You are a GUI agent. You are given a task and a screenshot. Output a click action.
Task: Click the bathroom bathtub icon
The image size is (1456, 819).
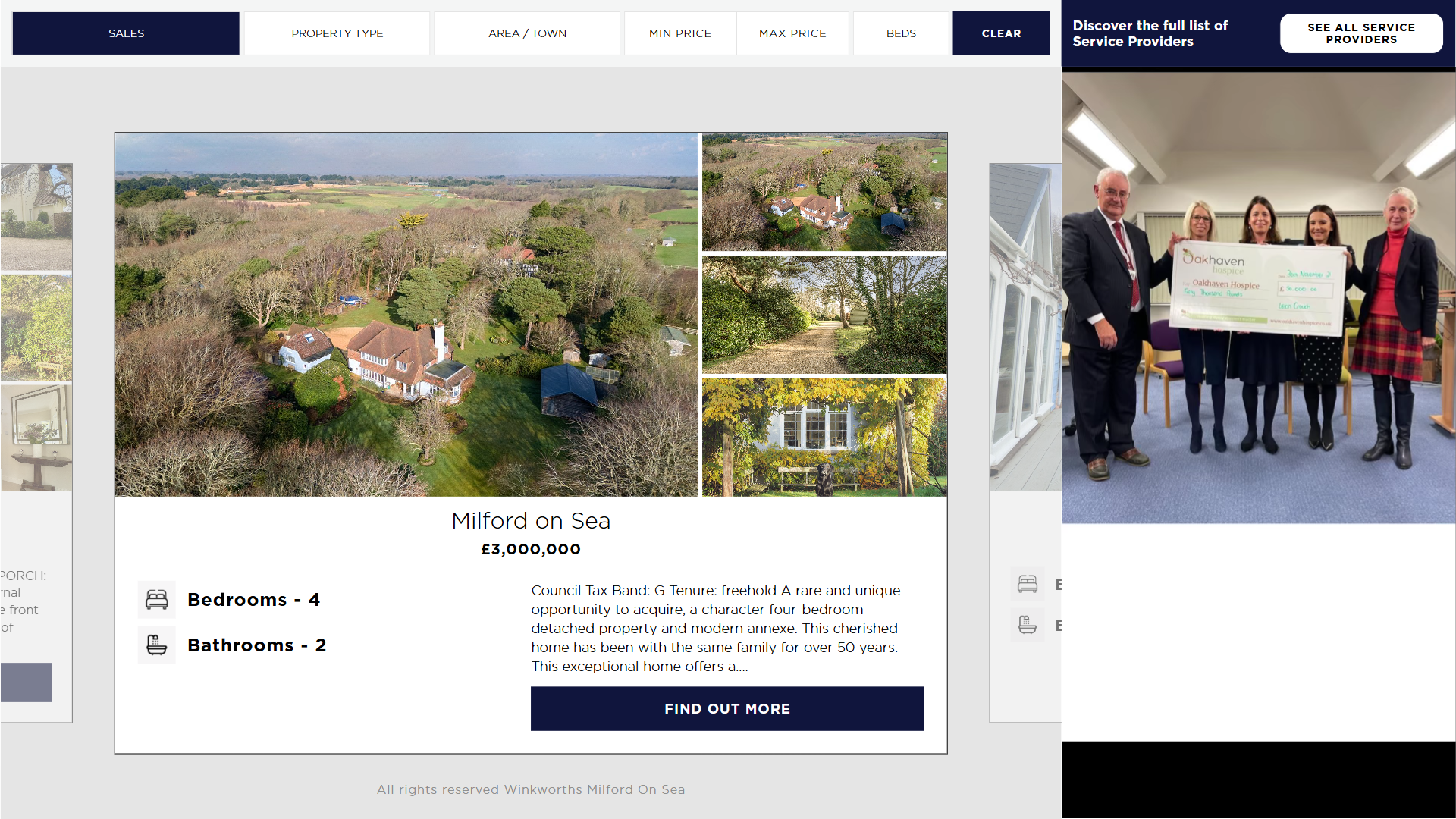click(157, 645)
